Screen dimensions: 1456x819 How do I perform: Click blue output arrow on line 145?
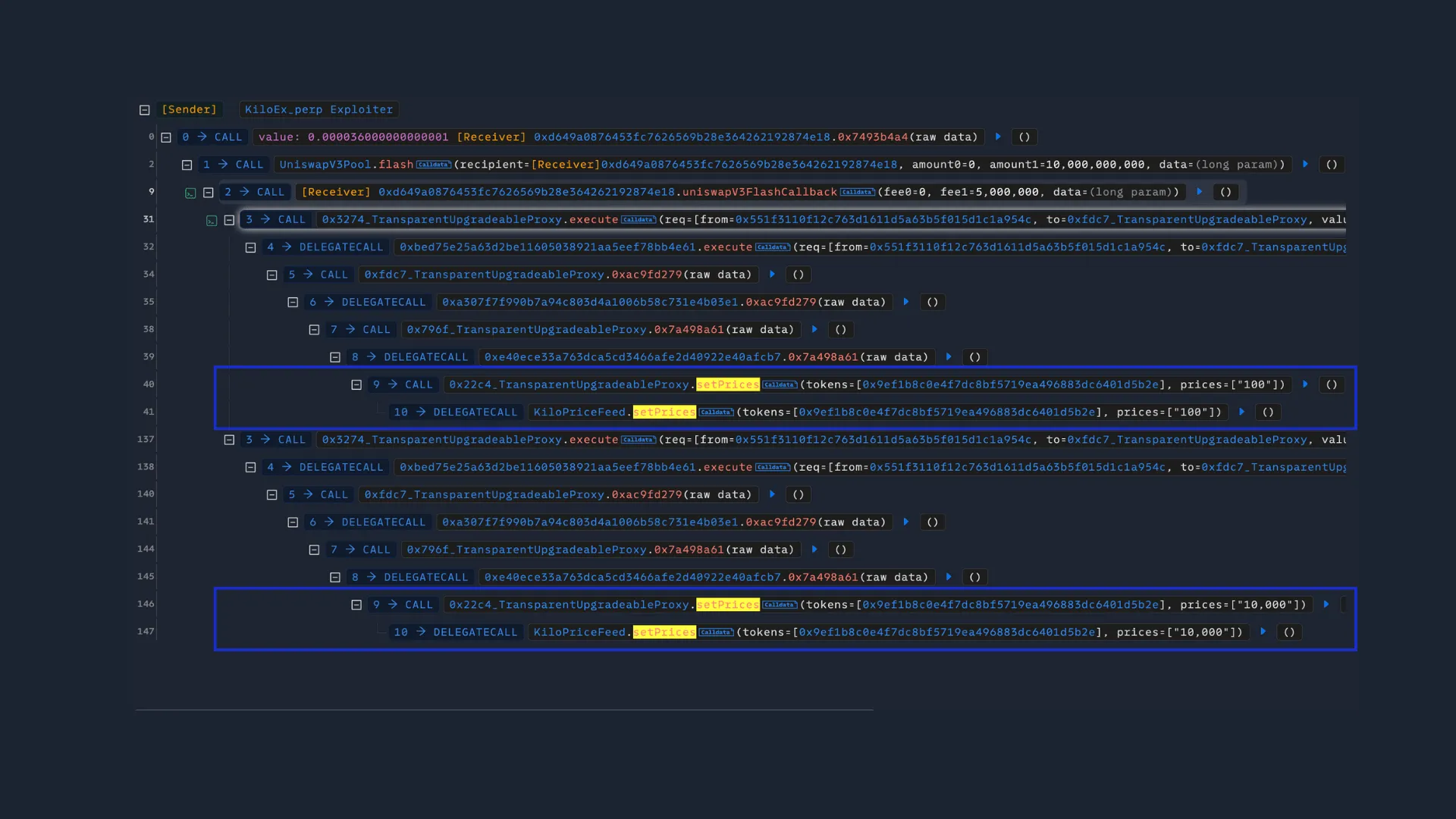[949, 576]
